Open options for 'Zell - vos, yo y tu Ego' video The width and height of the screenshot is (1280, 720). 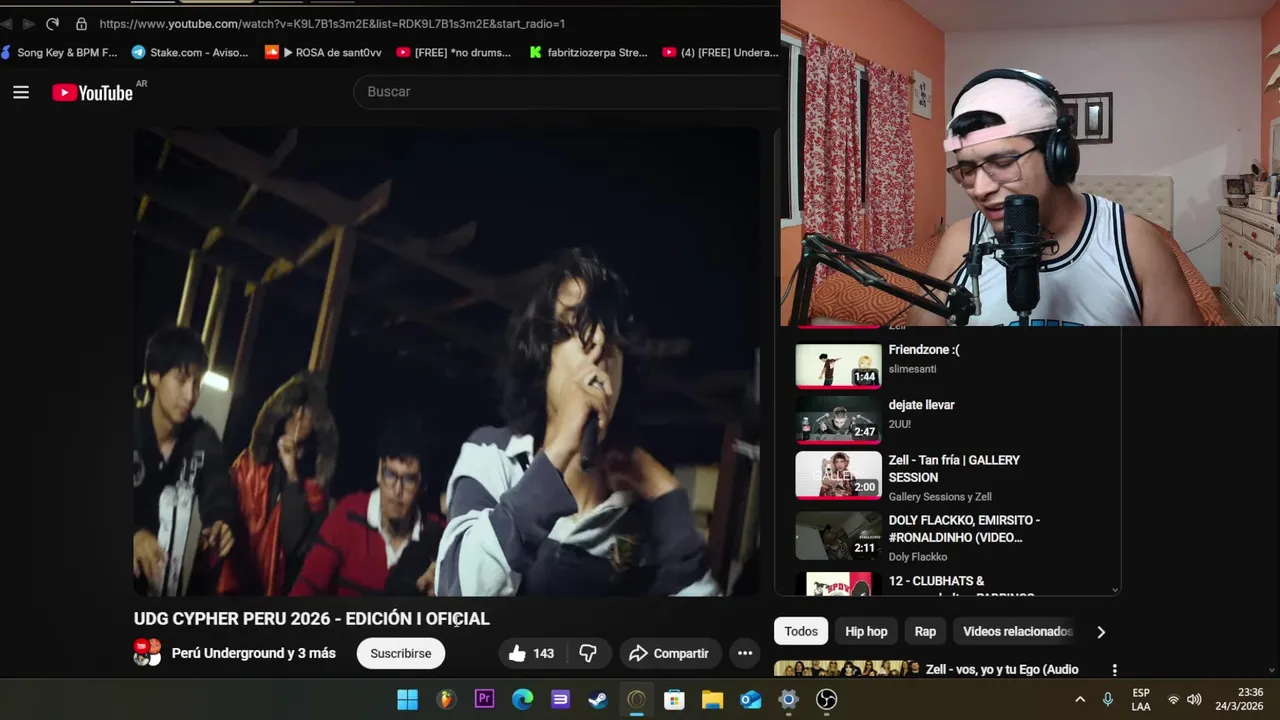click(1114, 670)
